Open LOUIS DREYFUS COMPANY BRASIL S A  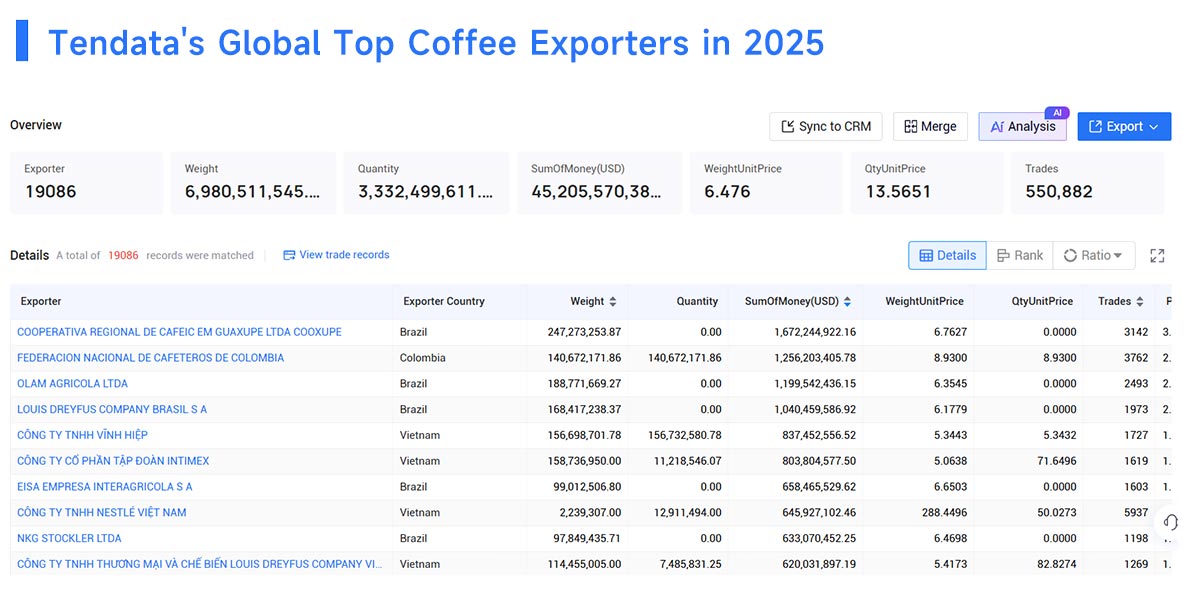[x=112, y=409]
